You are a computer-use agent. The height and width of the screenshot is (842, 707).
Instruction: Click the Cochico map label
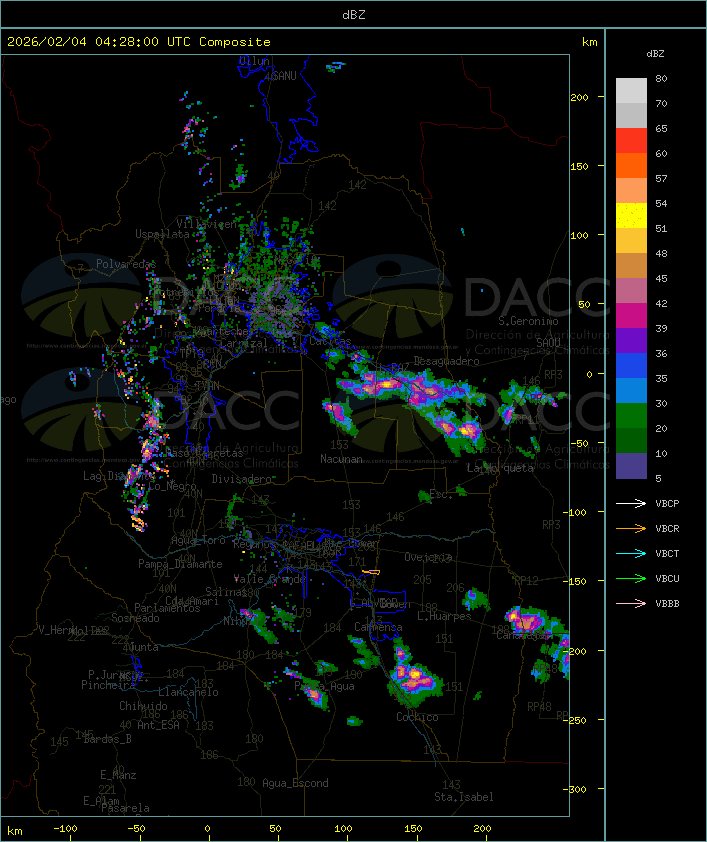[x=417, y=717]
